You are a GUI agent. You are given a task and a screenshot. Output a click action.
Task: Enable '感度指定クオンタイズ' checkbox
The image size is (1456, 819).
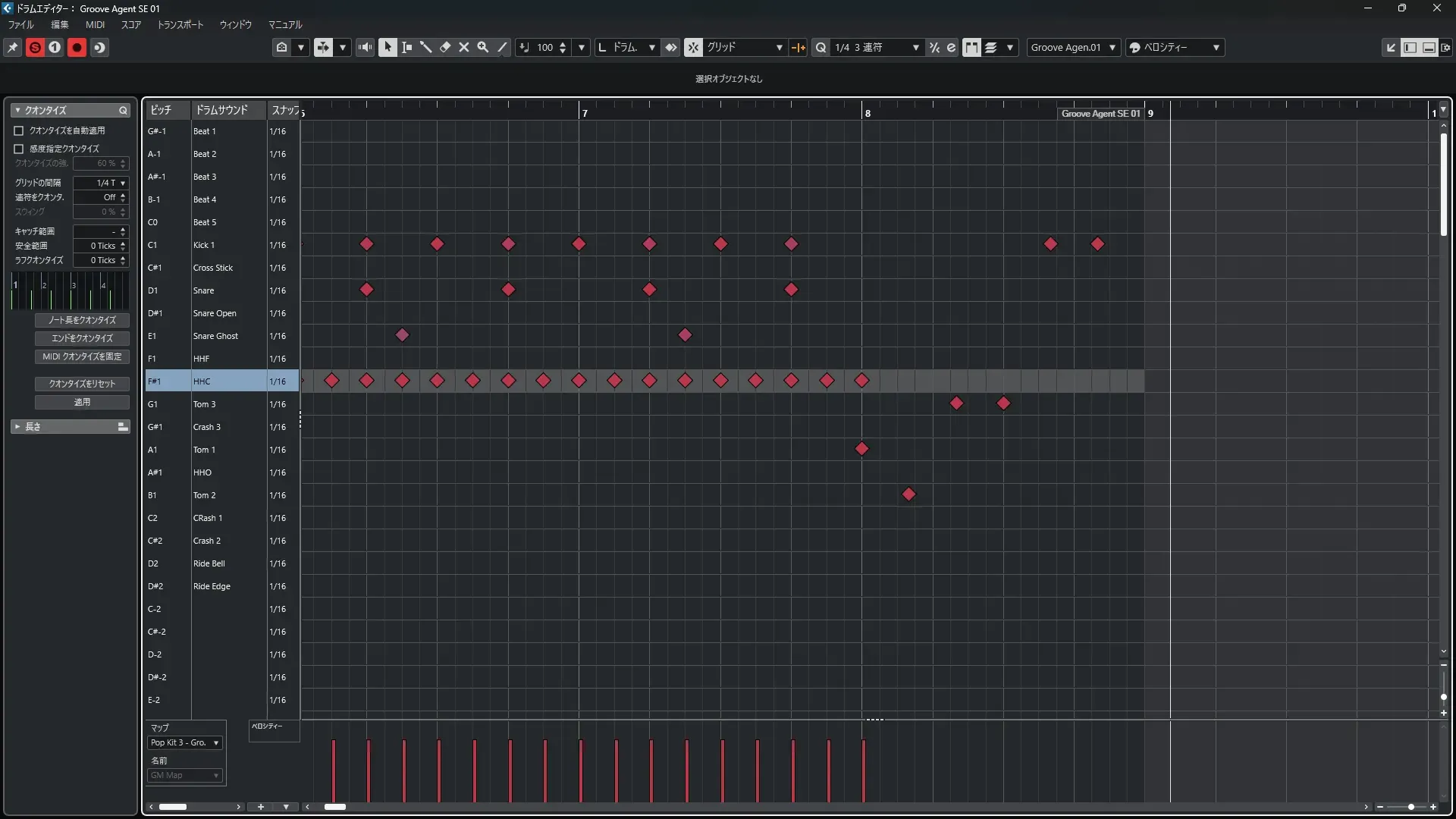(19, 149)
